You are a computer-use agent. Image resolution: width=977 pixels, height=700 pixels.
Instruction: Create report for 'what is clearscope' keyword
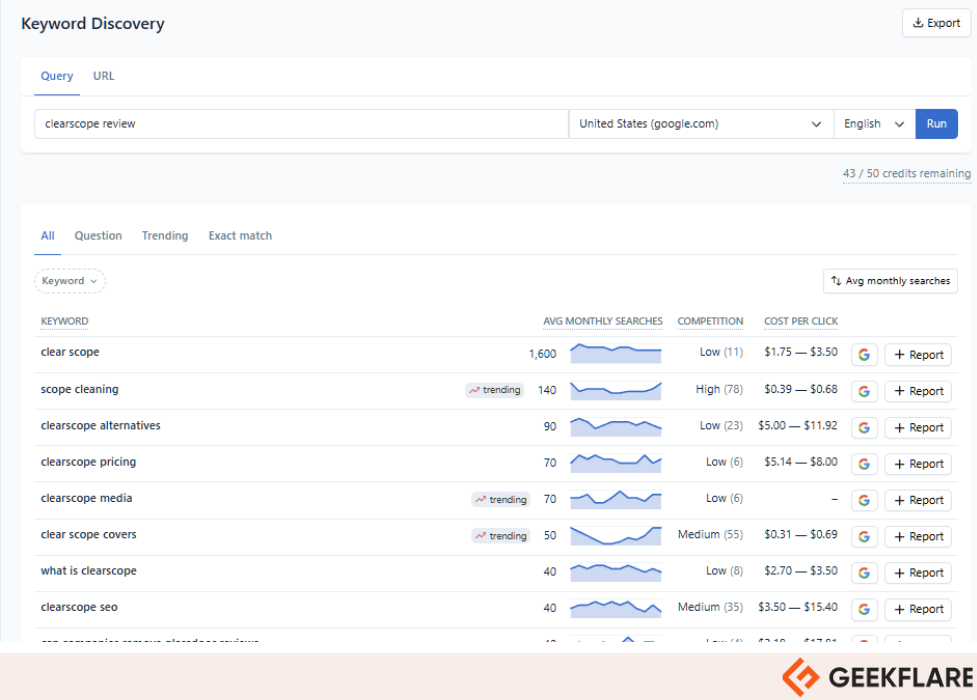click(x=918, y=573)
